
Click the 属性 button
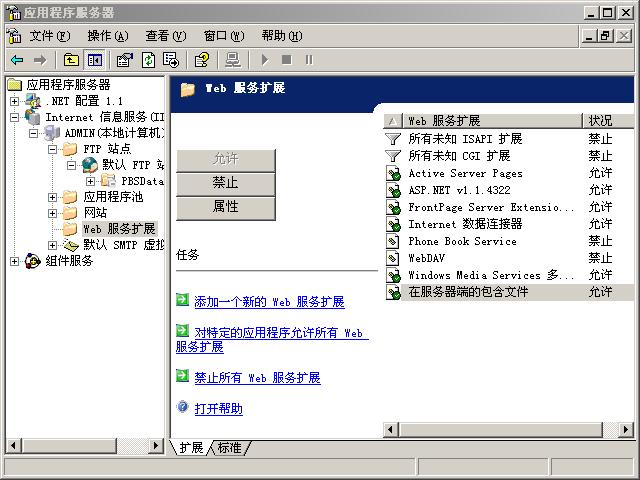point(226,208)
